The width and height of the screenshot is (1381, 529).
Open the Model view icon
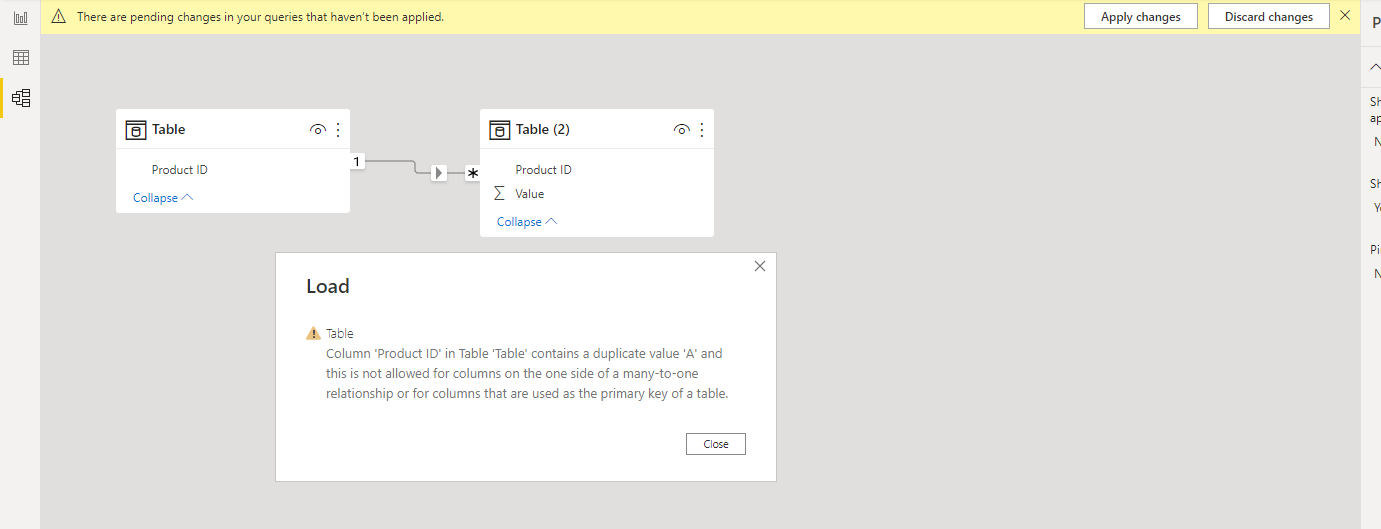pos(20,98)
